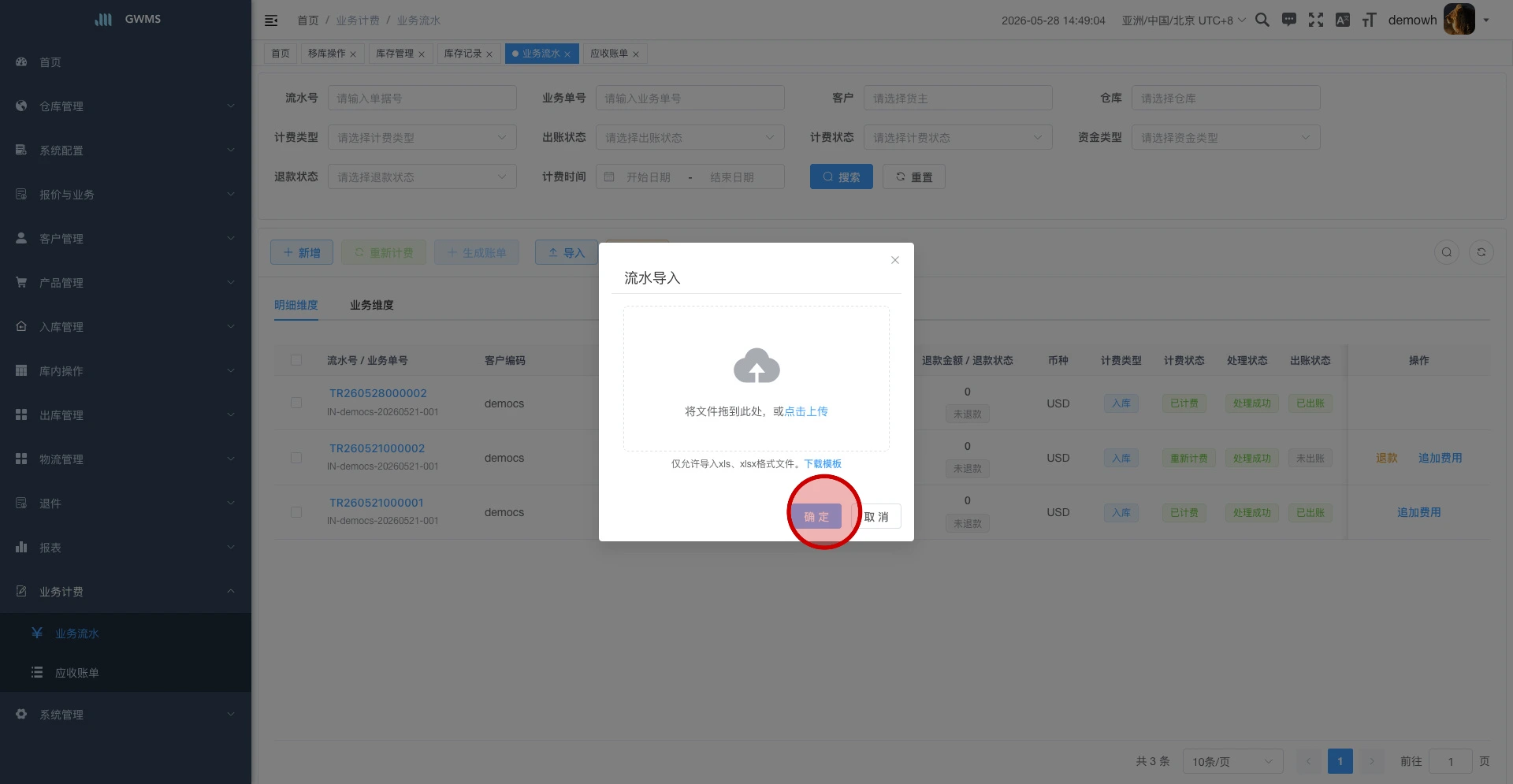Select the 明细维度 tab
The width and height of the screenshot is (1513, 784).
point(296,305)
